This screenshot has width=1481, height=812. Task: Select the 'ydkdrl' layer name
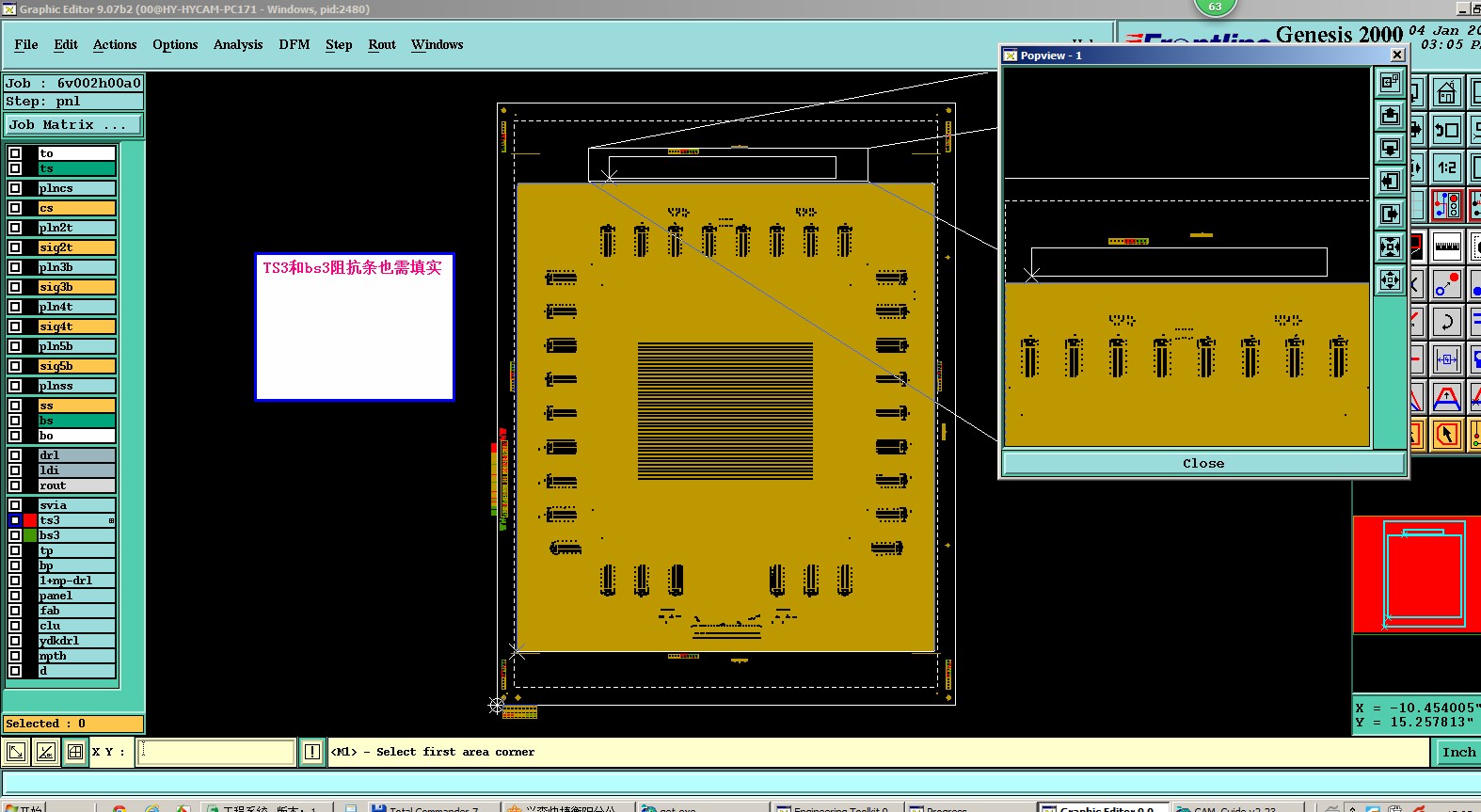click(x=76, y=641)
